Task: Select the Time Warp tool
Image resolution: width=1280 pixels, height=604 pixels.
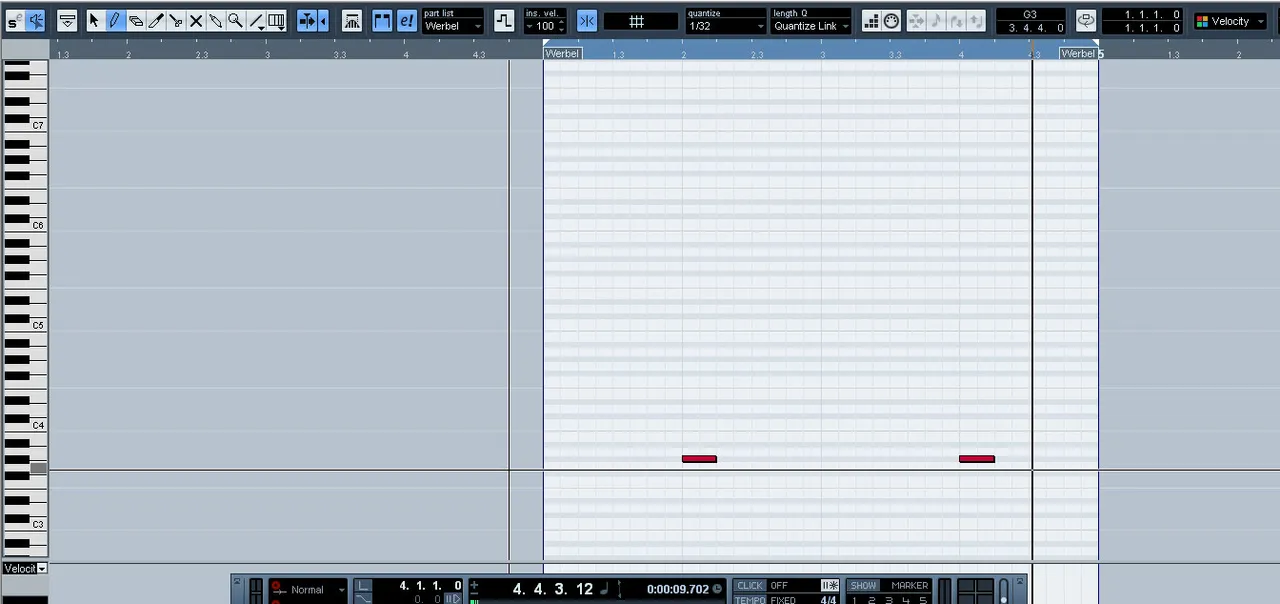Action: coord(277,21)
